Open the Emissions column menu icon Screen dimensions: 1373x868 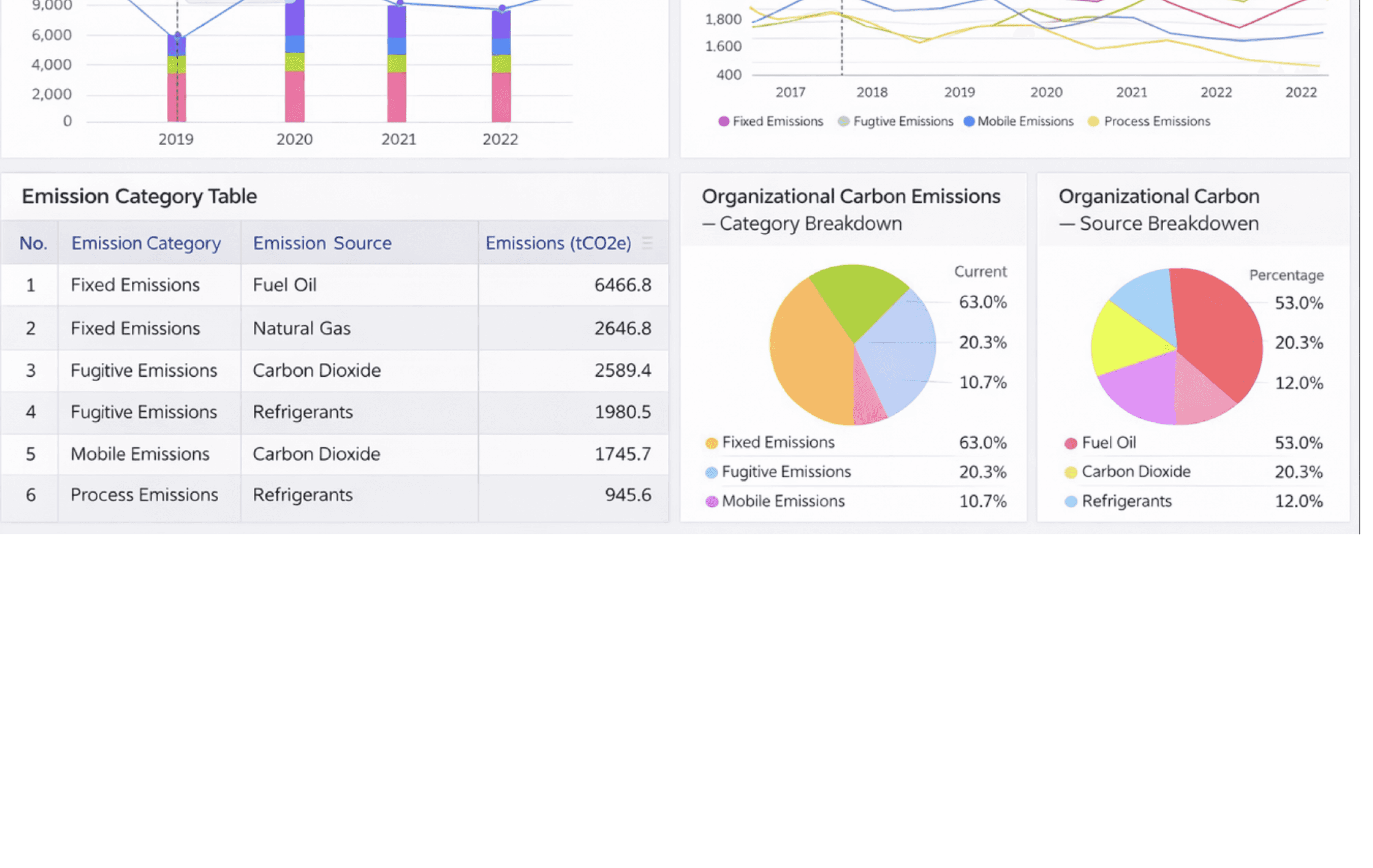point(646,243)
